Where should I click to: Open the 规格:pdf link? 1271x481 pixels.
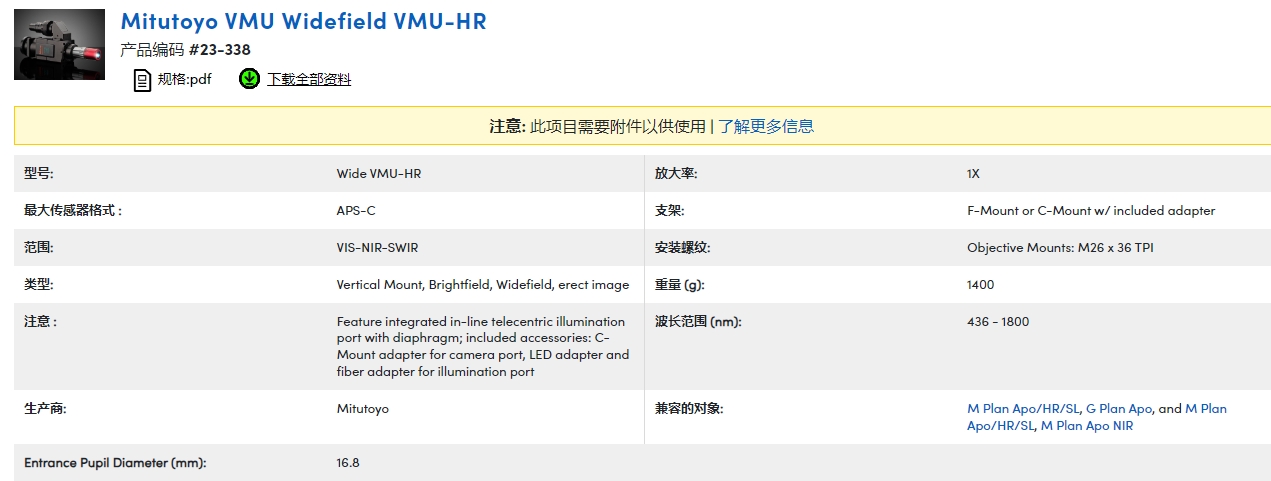[x=185, y=80]
